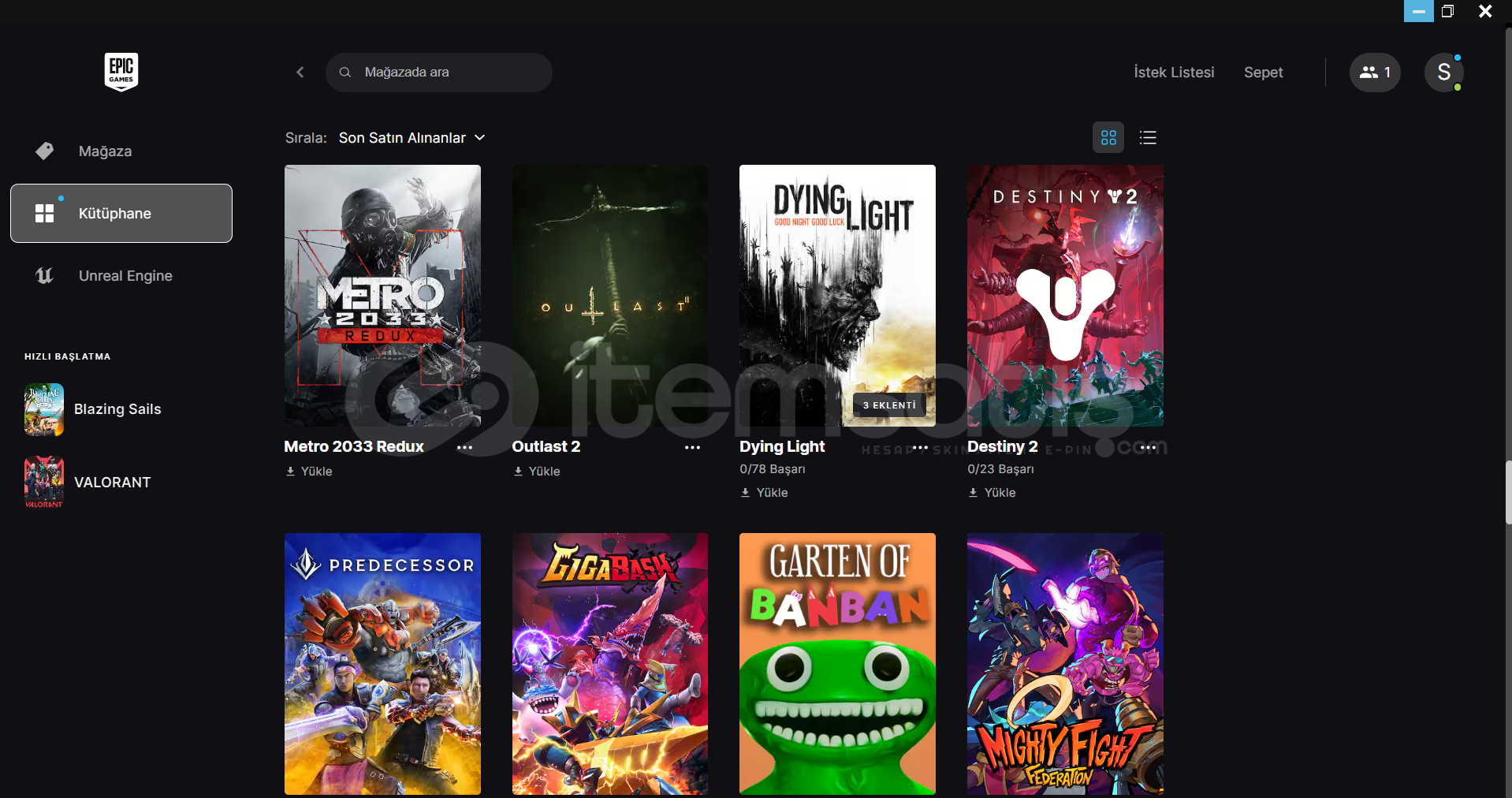The height and width of the screenshot is (798, 1512).
Task: Click download icon under Dying Light
Action: 746,492
